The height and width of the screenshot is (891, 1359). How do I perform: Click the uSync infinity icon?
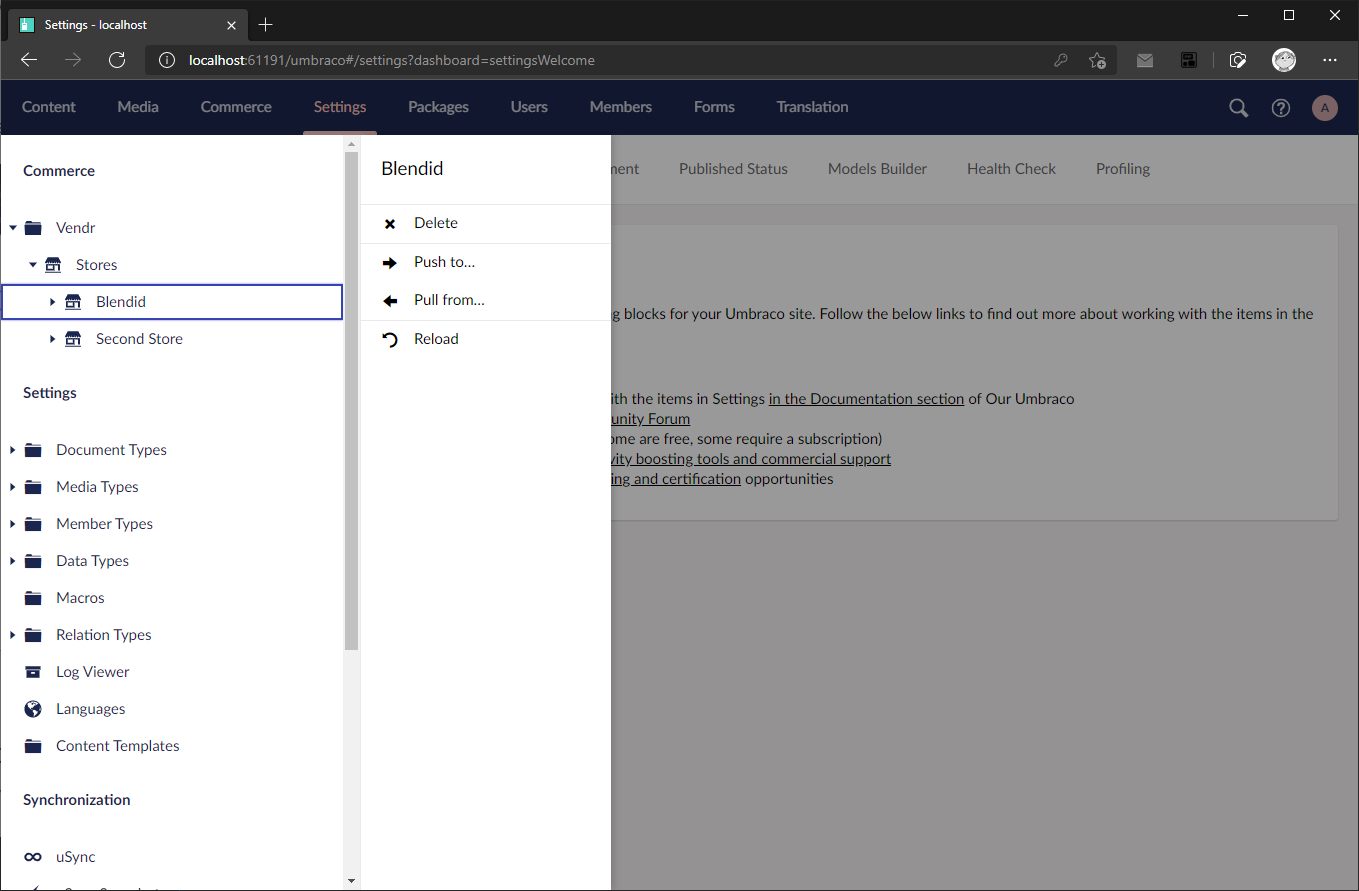tap(33, 857)
